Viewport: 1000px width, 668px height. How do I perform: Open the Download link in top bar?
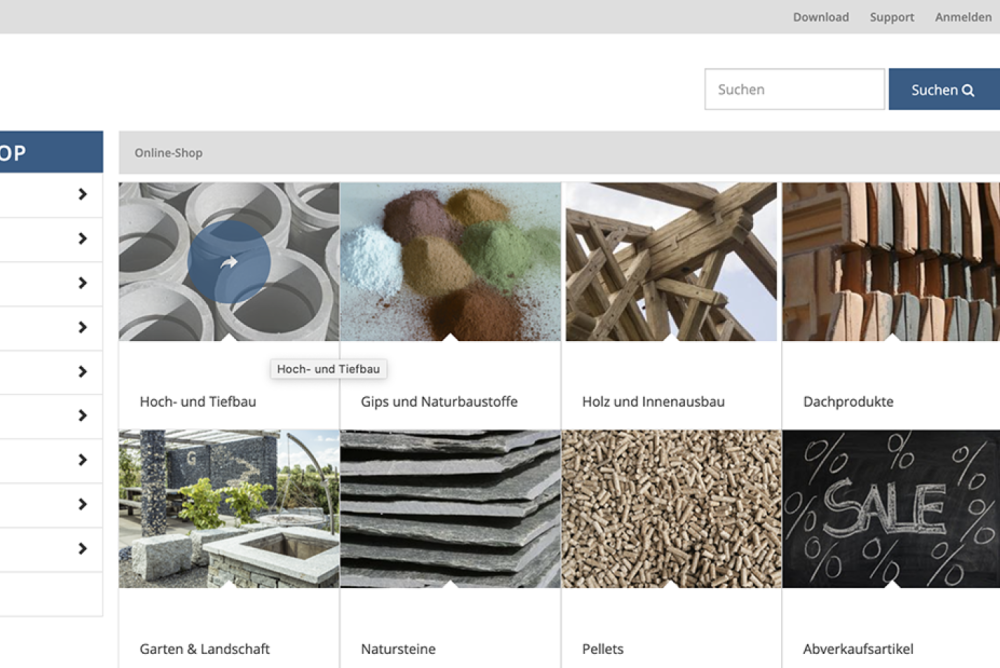[x=820, y=17]
